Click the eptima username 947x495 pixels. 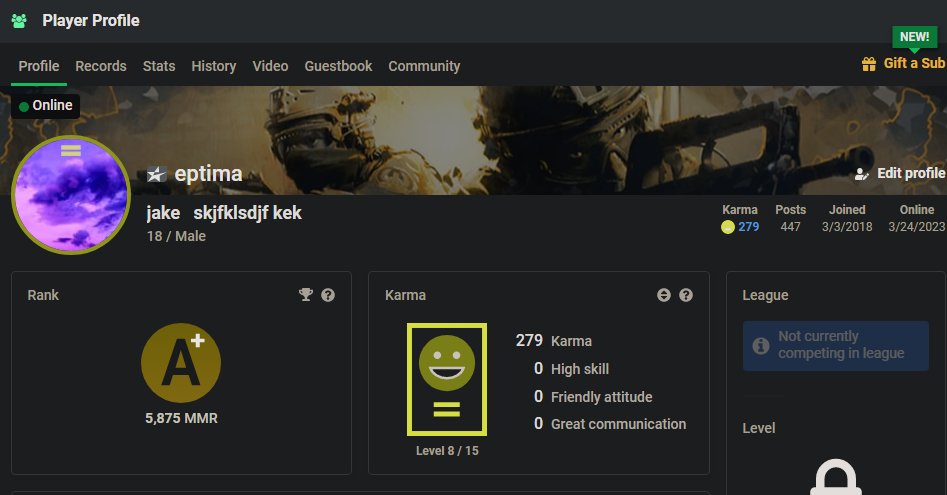[x=208, y=174]
